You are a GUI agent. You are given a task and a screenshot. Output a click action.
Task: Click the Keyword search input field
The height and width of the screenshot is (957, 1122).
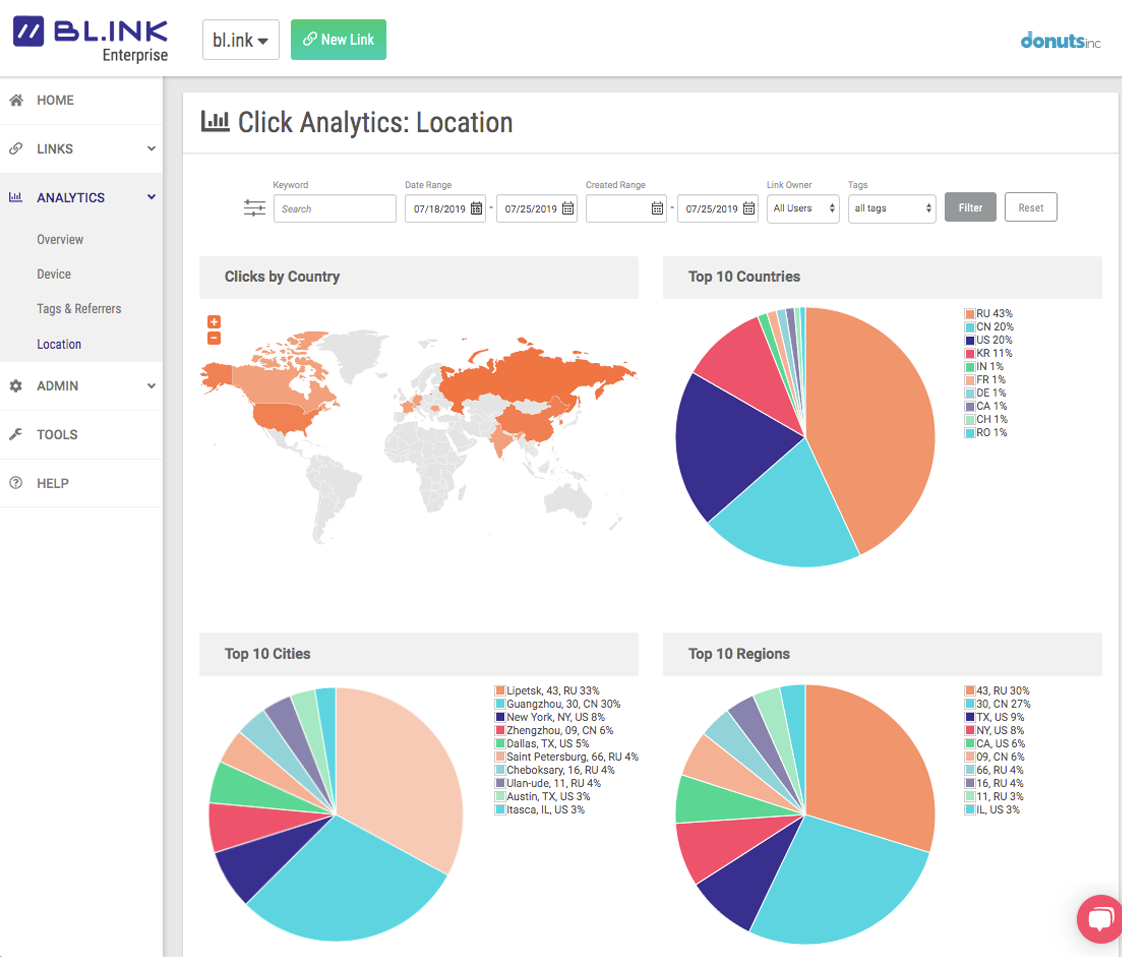[335, 209]
